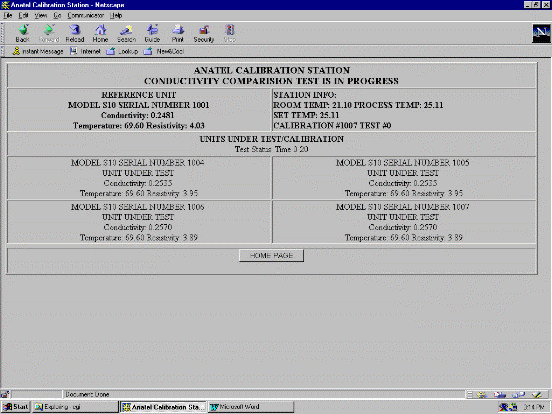Click UNITS UNDER TEST/CALIBRATION heading

[272, 139]
